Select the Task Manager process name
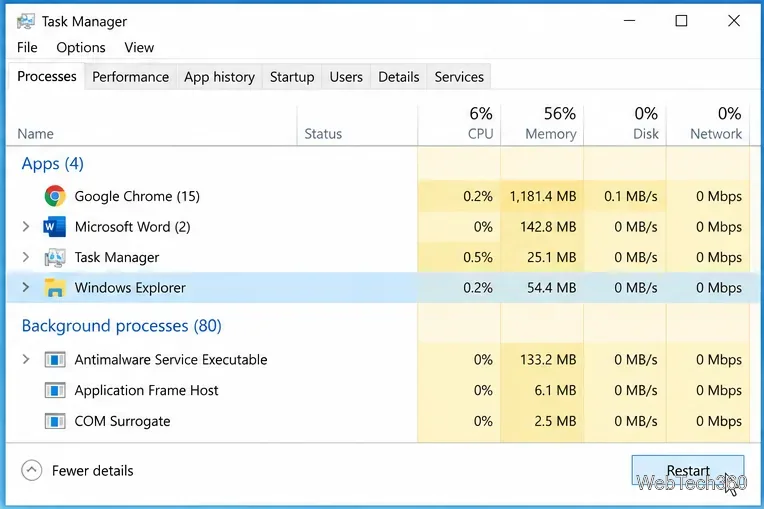764x509 pixels. click(x=117, y=257)
